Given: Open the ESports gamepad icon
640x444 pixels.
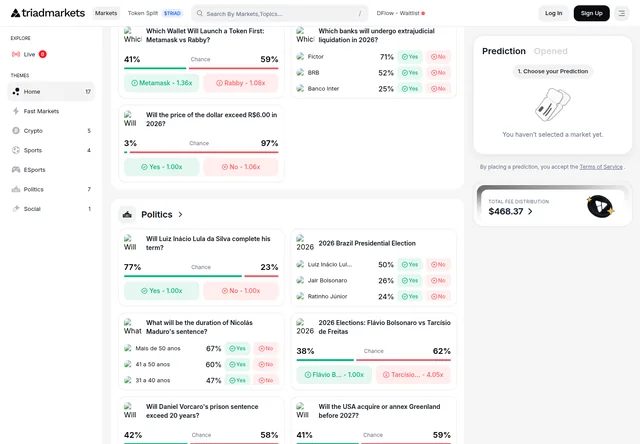Looking at the screenshot, I should tap(16, 170).
